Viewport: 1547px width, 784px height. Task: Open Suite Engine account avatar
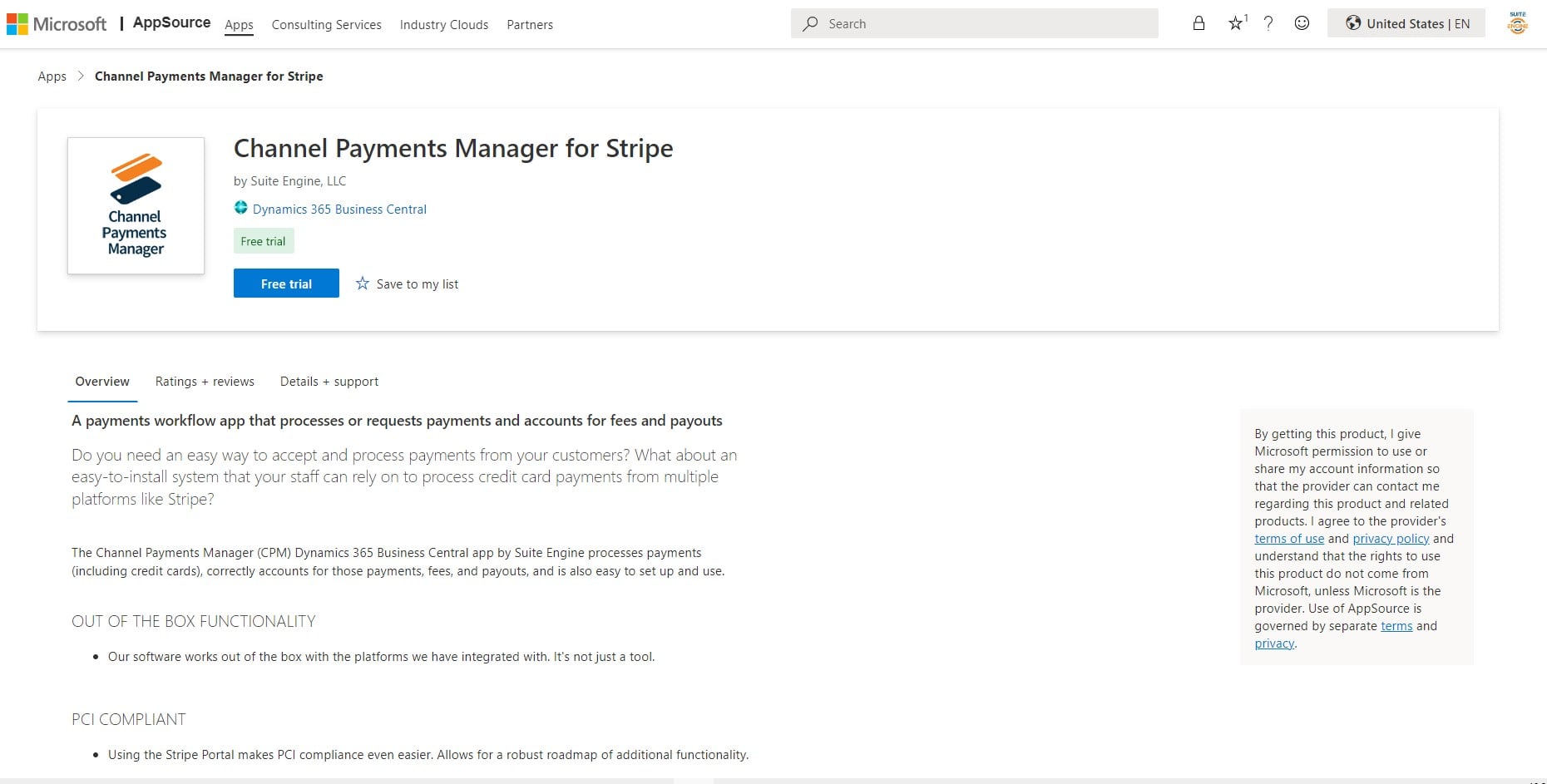point(1517,23)
